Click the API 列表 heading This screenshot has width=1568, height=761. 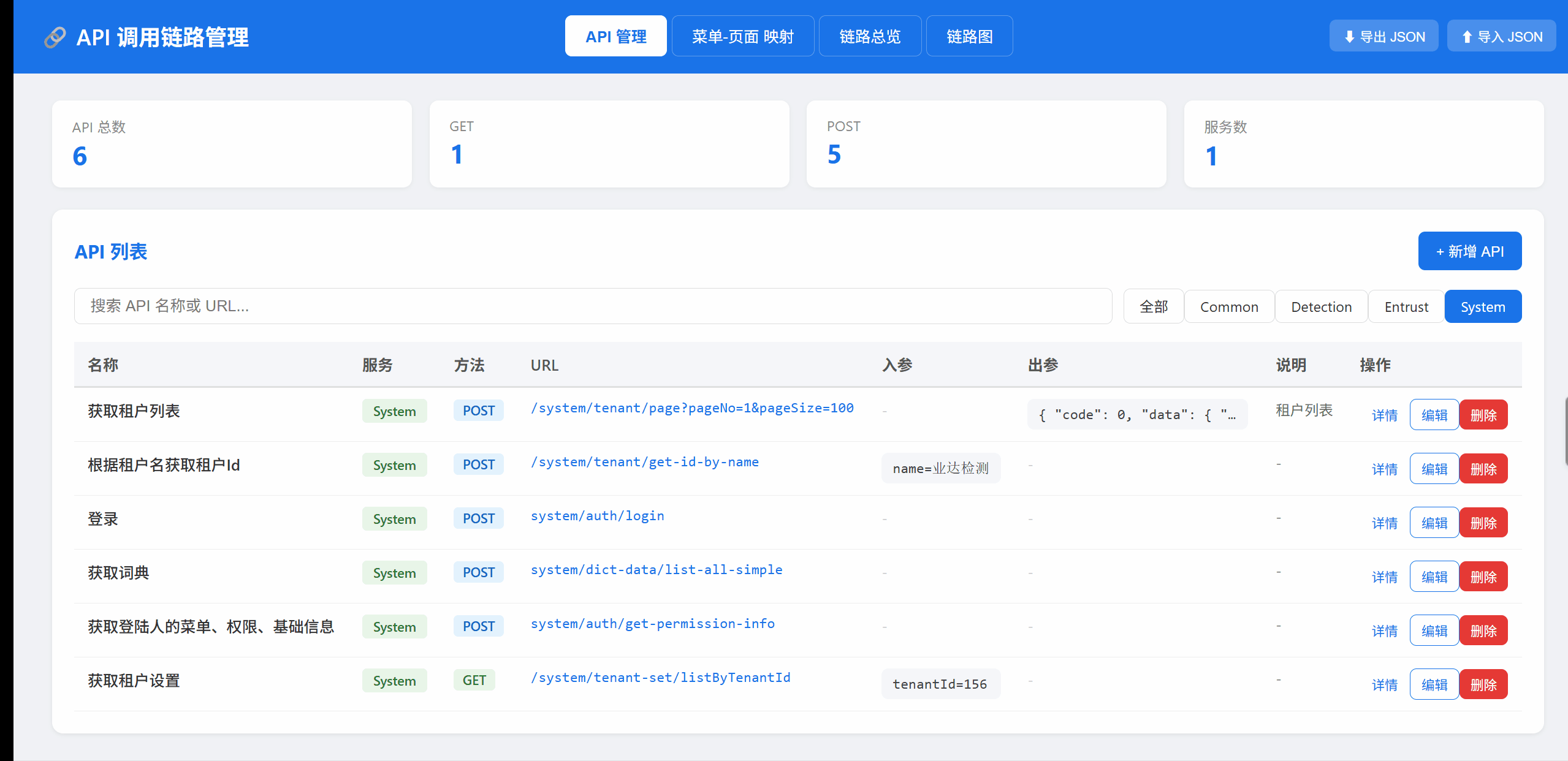click(x=111, y=252)
